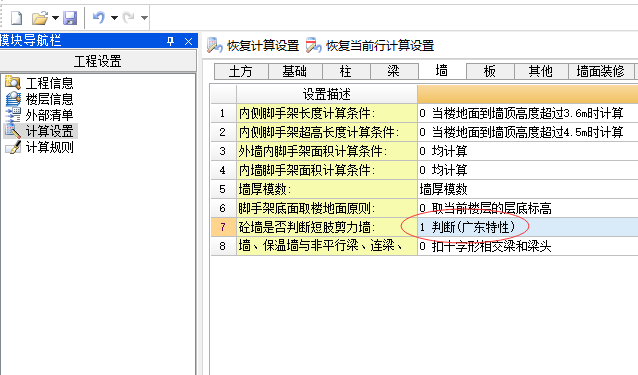This screenshot has height=375, width=638.
Task: Switch to the 梁 tab
Action: pyautogui.click(x=394, y=72)
